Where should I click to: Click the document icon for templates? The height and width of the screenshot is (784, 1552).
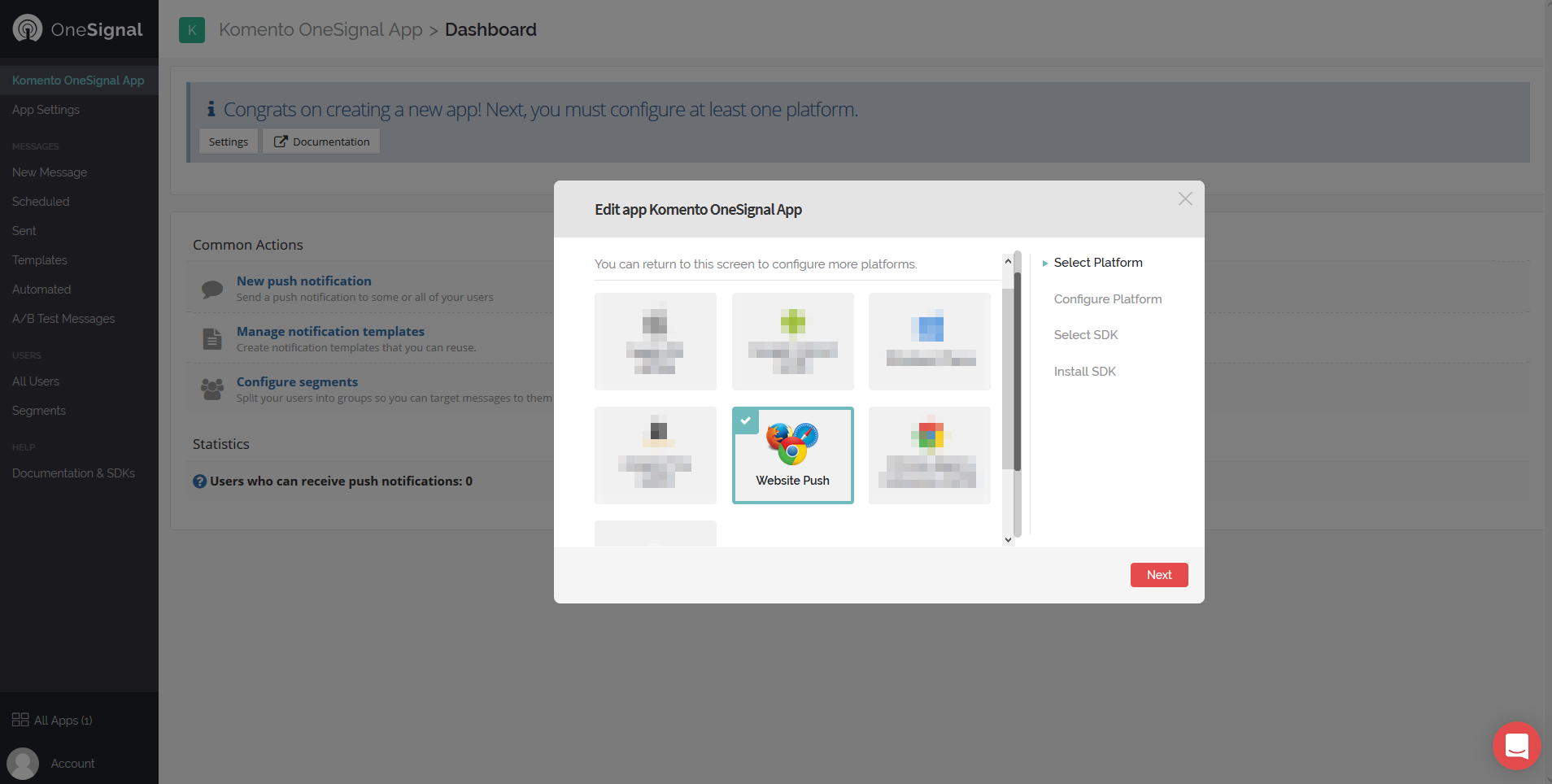tap(212, 339)
